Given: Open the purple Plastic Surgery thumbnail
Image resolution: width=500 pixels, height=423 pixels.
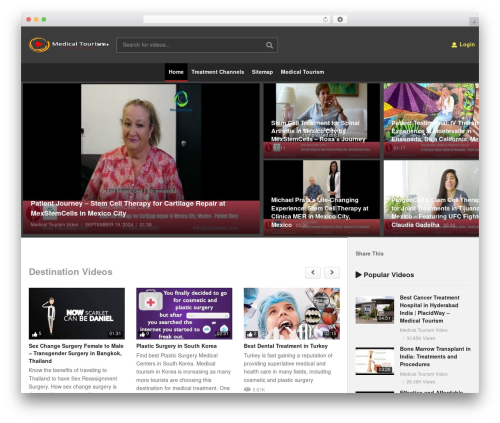Looking at the screenshot, I should tap(184, 313).
